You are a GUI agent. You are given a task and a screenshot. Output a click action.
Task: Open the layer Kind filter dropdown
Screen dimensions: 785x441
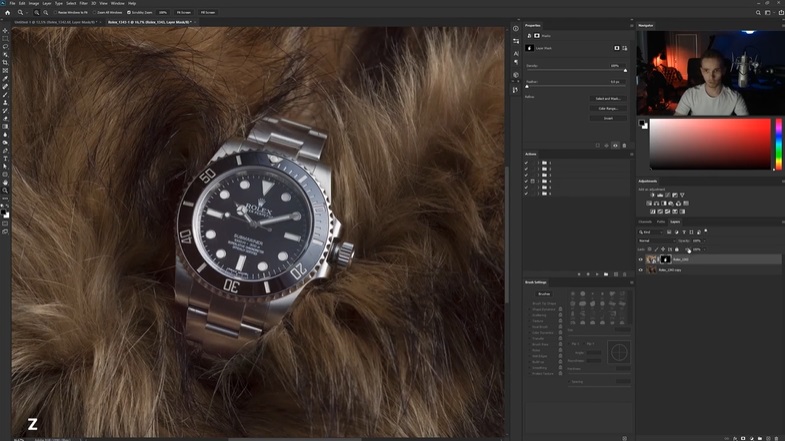[x=650, y=232]
